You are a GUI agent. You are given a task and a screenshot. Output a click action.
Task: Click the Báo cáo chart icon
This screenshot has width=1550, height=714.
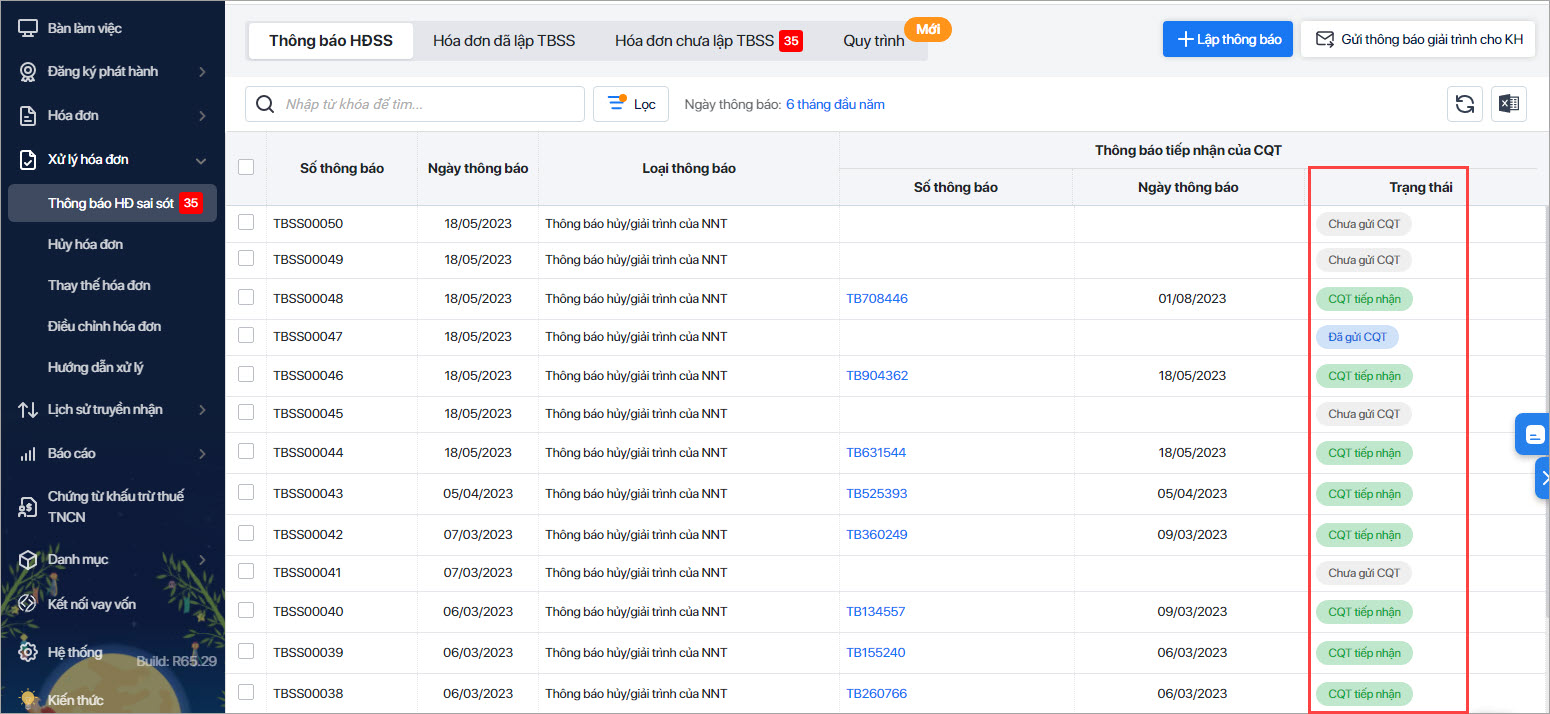click(28, 453)
